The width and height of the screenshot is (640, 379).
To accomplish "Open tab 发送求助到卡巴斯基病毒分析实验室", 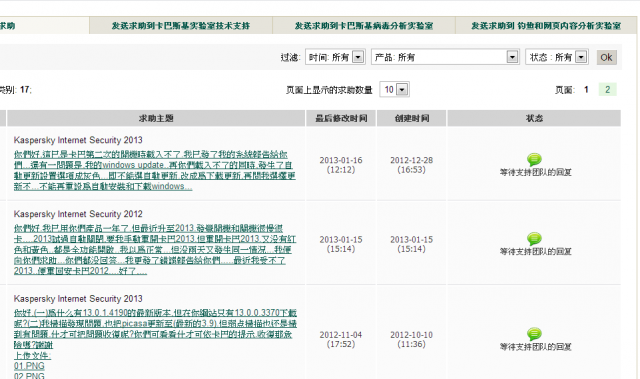I will (364, 26).
